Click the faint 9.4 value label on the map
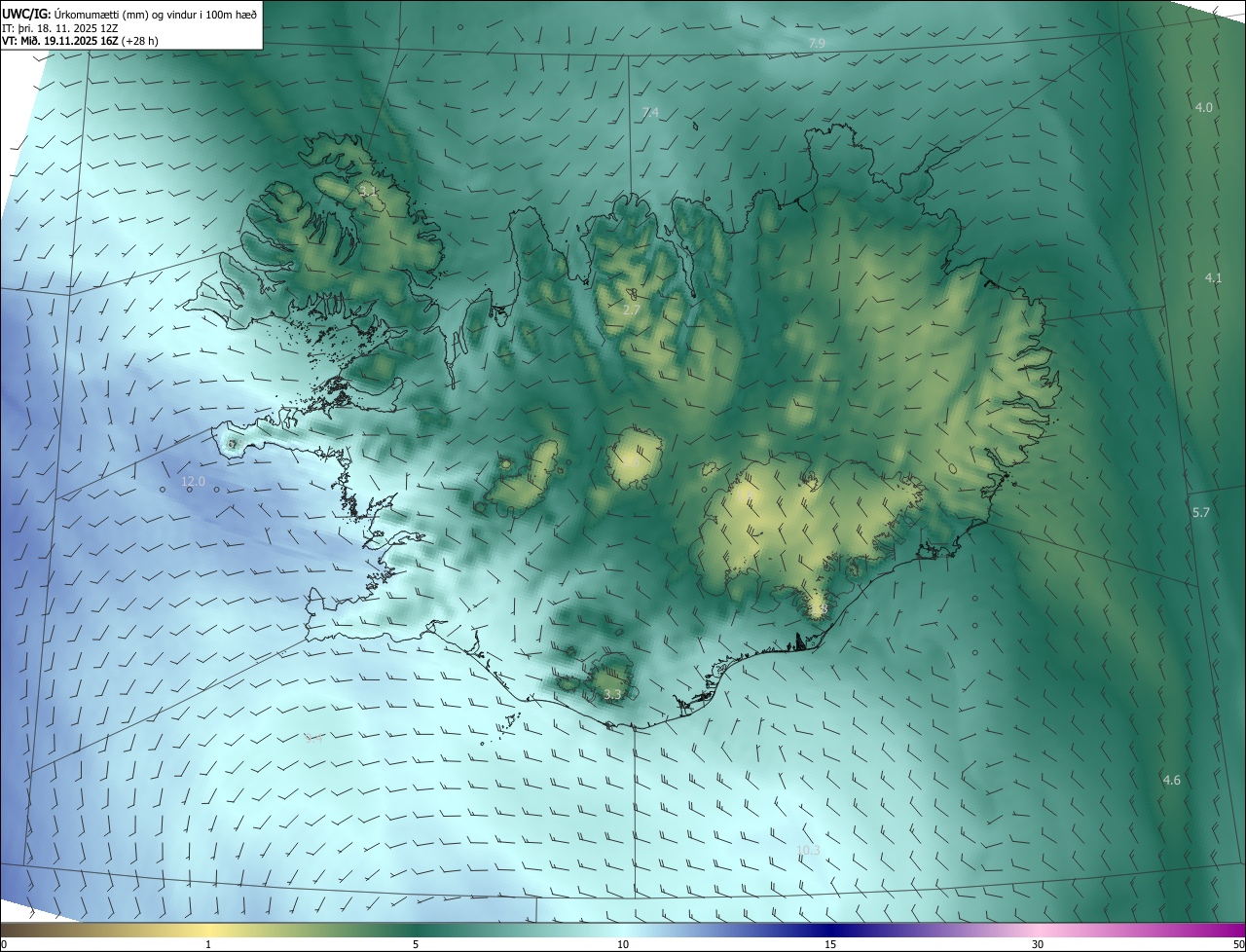This screenshot has height=952, width=1246. pos(312,739)
